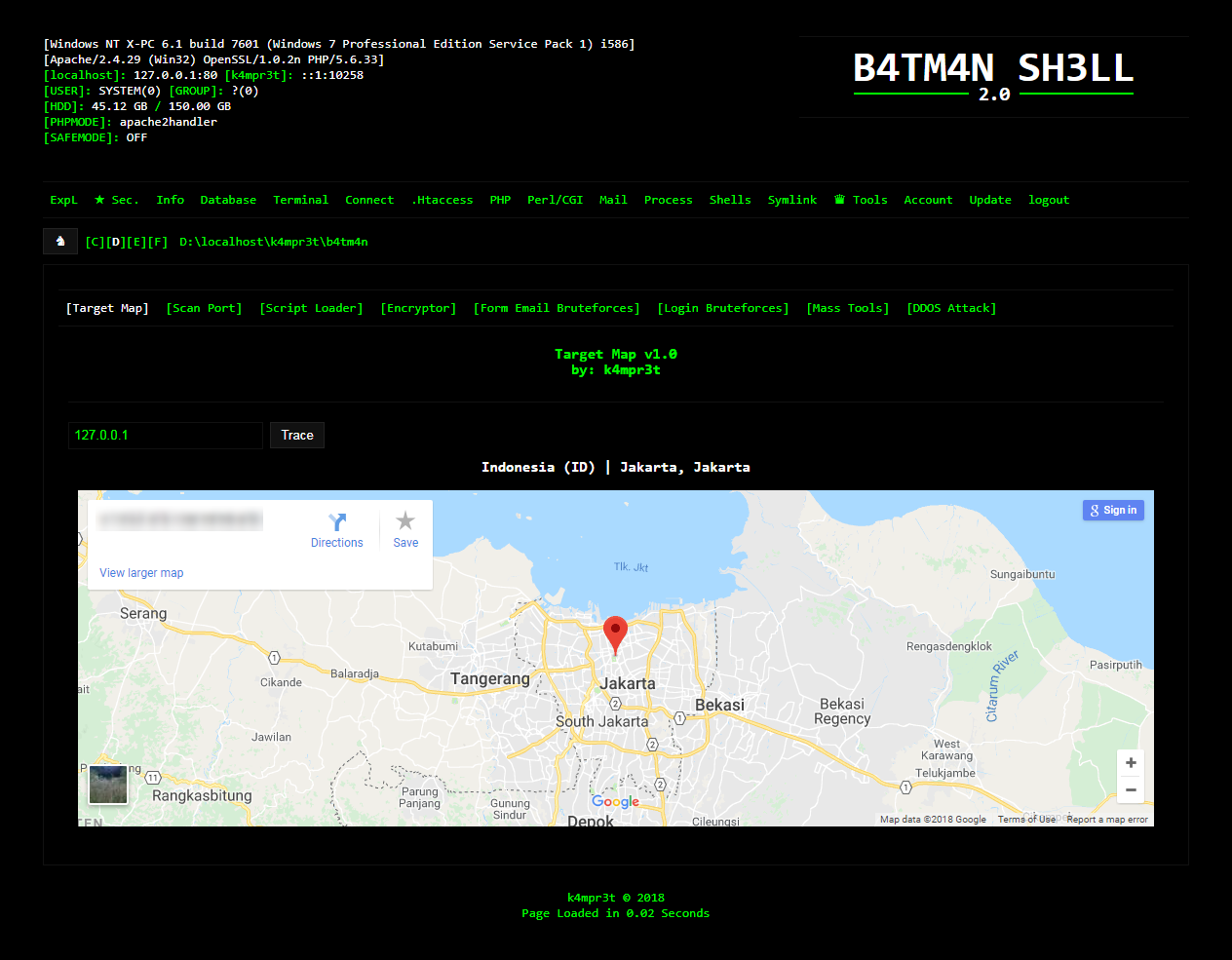Open the Sec. menu with star
Image resolution: width=1232 pixels, height=960 pixels.
tap(116, 200)
